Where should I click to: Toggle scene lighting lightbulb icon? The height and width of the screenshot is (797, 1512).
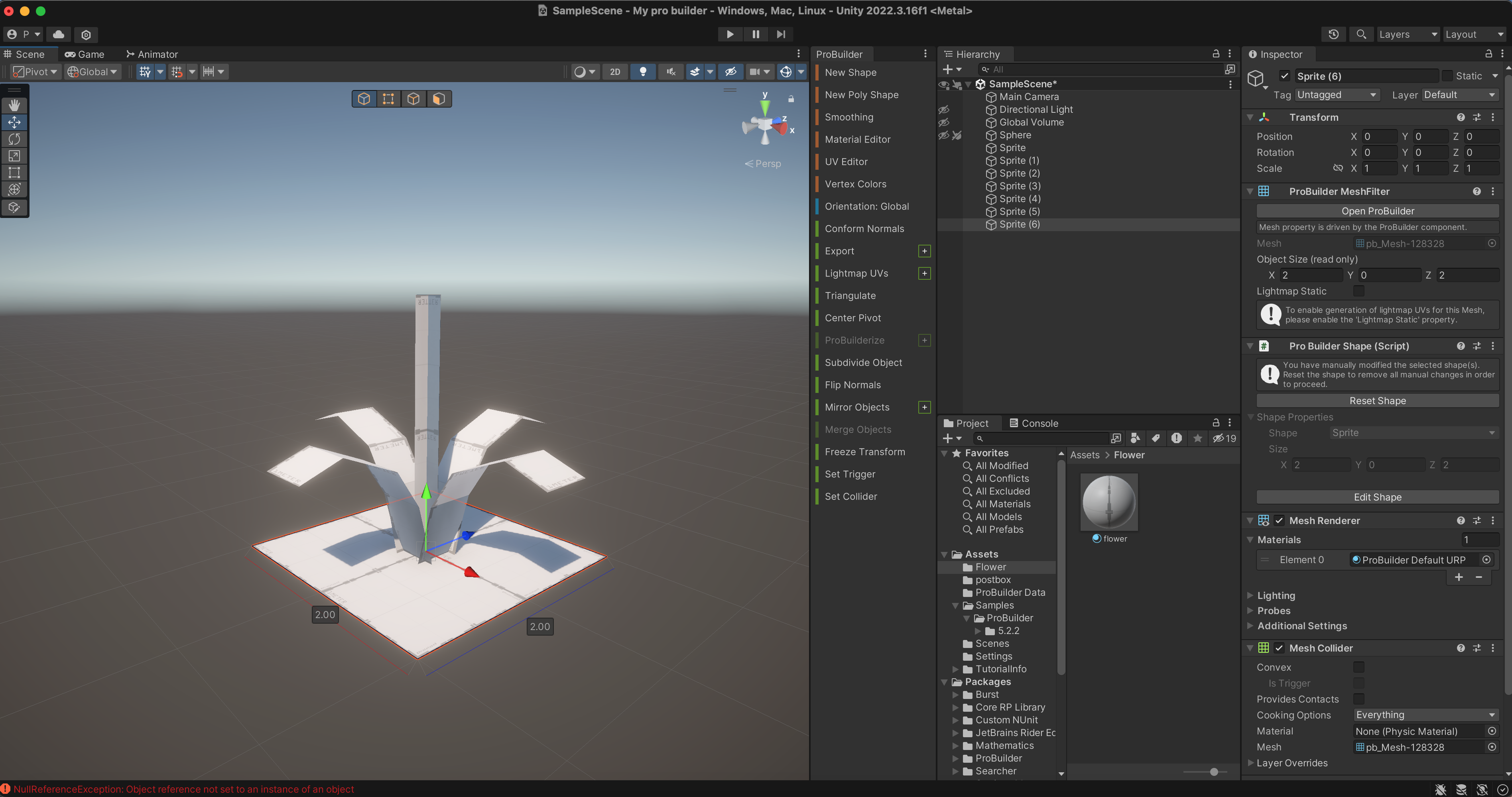(x=643, y=72)
